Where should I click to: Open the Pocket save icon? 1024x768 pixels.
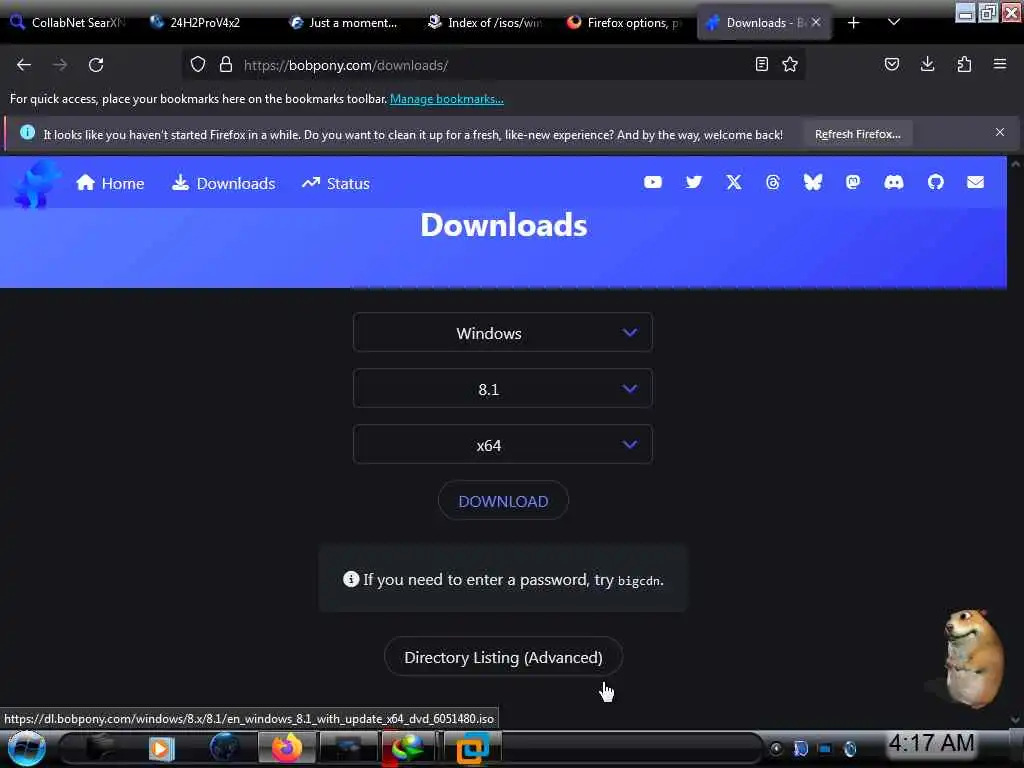click(891, 64)
